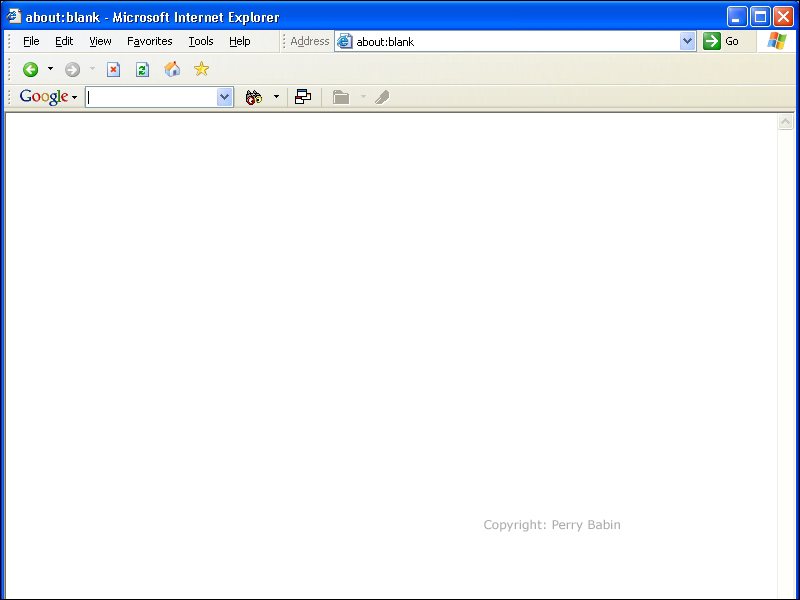Screen dimensions: 800x600
Task: Close the Internet Explorer window
Action: 784,17
